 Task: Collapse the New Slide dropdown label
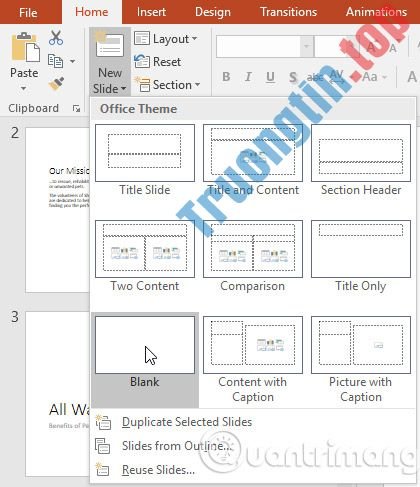110,81
